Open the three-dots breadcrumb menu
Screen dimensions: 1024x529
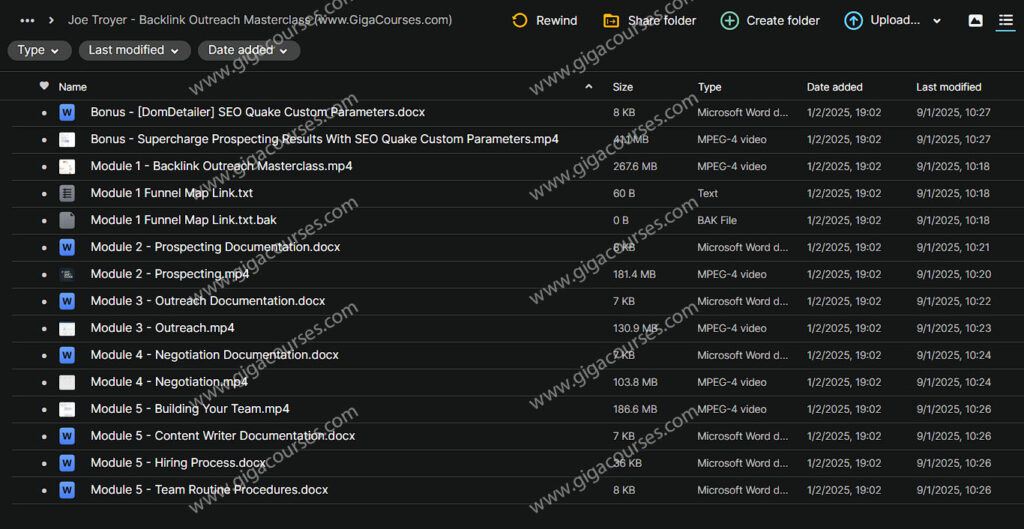[x=27, y=20]
